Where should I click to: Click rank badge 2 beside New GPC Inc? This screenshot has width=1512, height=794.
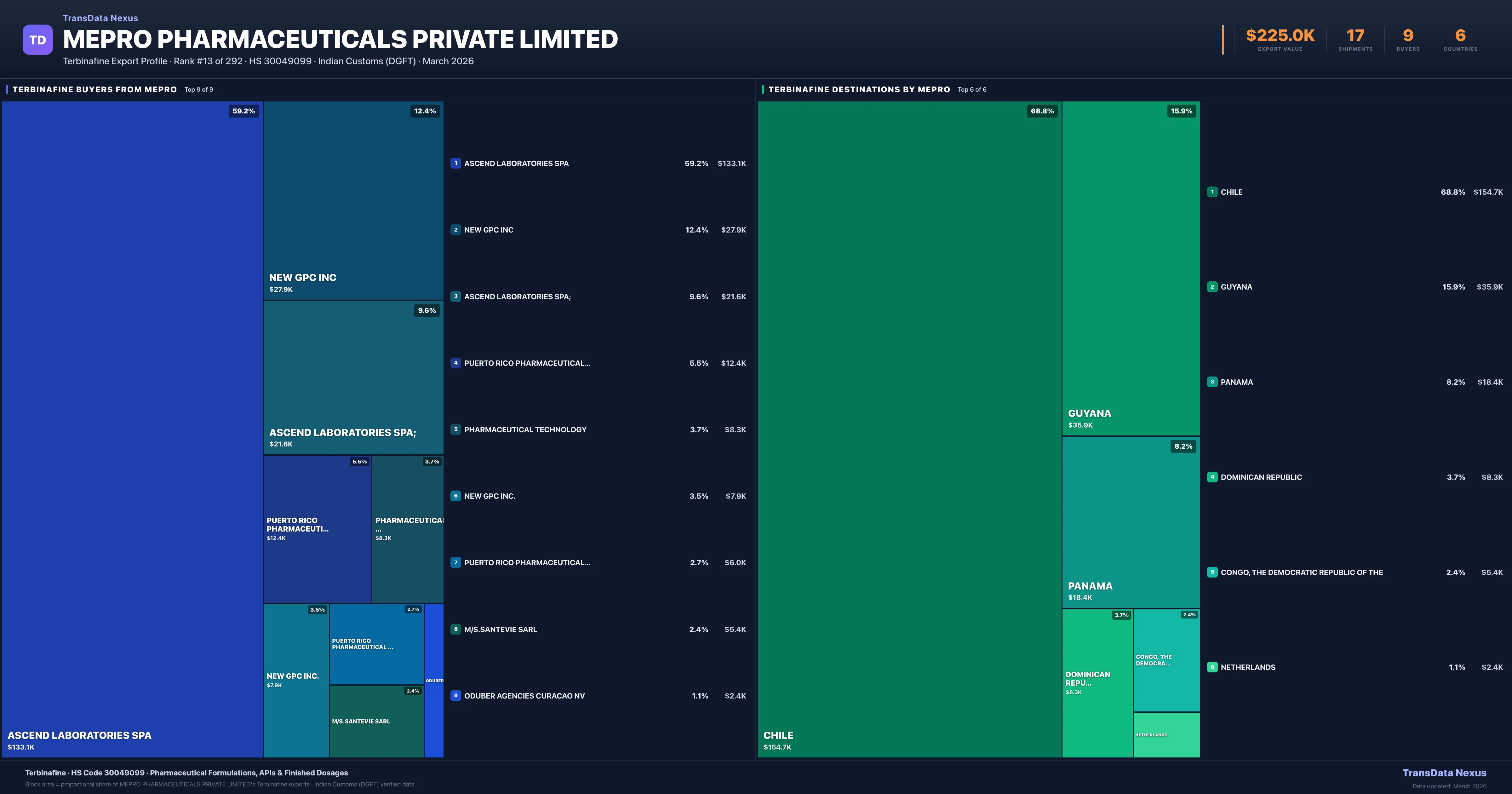455,230
